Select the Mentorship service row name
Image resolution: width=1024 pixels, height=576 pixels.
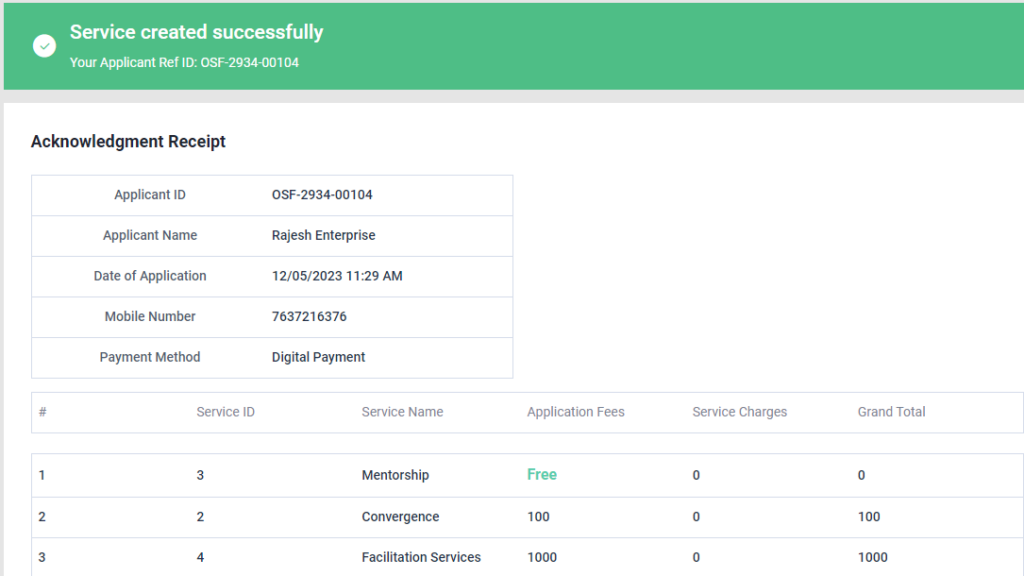[395, 475]
